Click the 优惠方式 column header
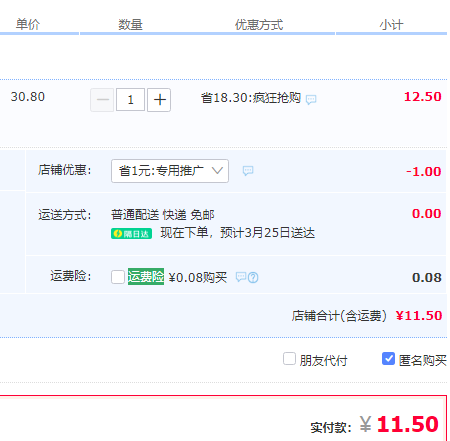 tap(259, 25)
